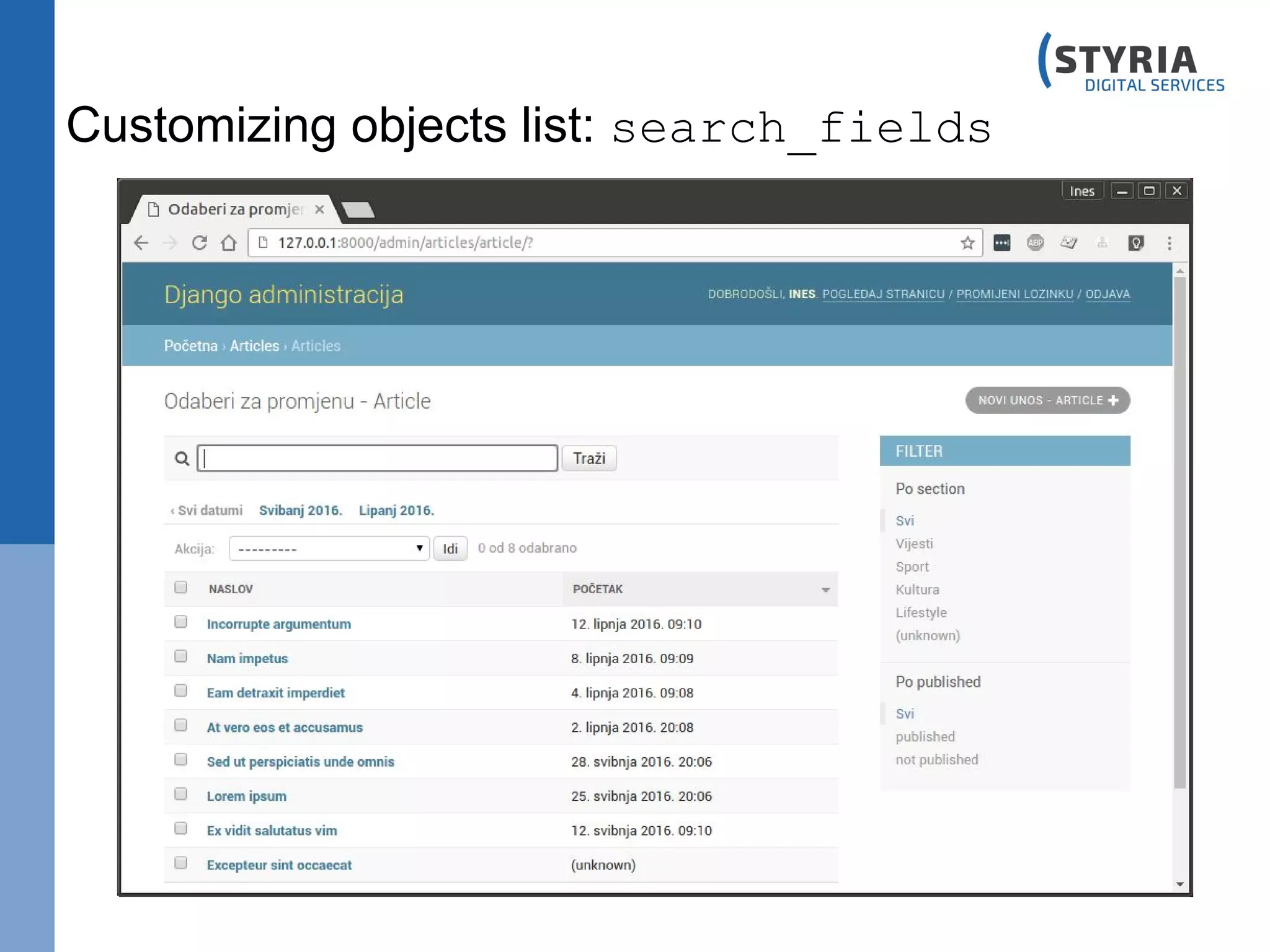Filter by published articles
Viewport: 1270px width, 952px height.
[925, 737]
